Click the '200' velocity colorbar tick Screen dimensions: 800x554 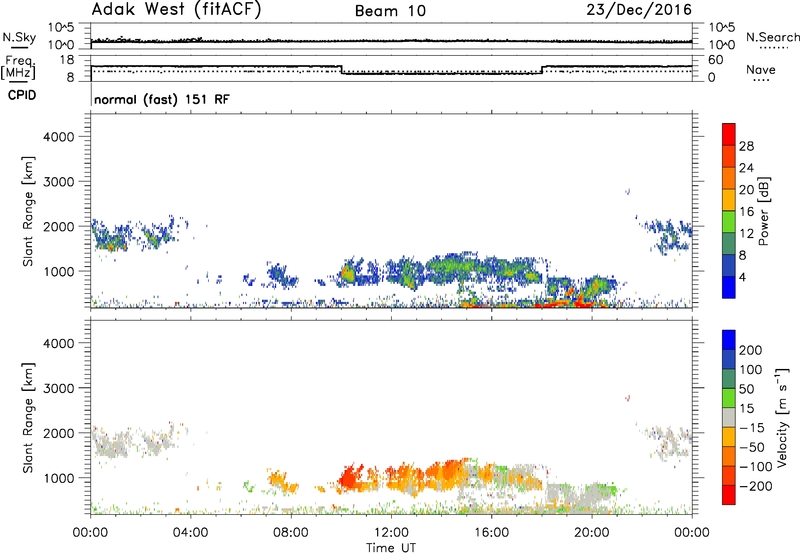coord(751,350)
